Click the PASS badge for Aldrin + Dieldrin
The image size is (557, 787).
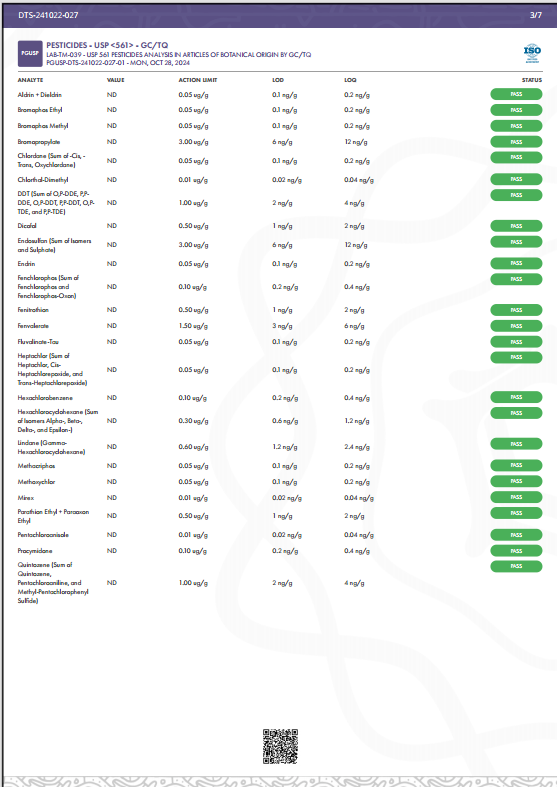516,94
